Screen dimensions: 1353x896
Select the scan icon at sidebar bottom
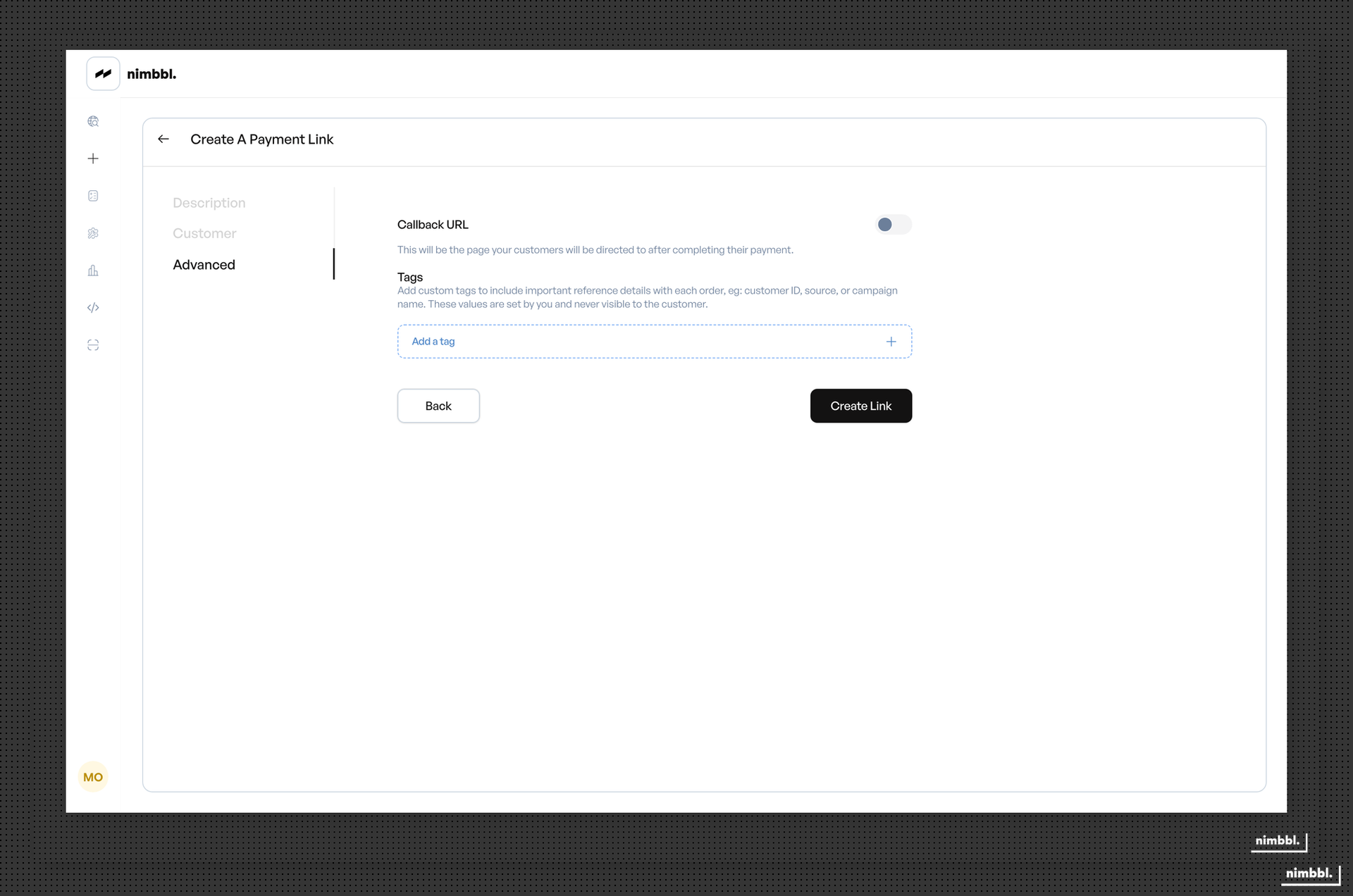click(93, 345)
